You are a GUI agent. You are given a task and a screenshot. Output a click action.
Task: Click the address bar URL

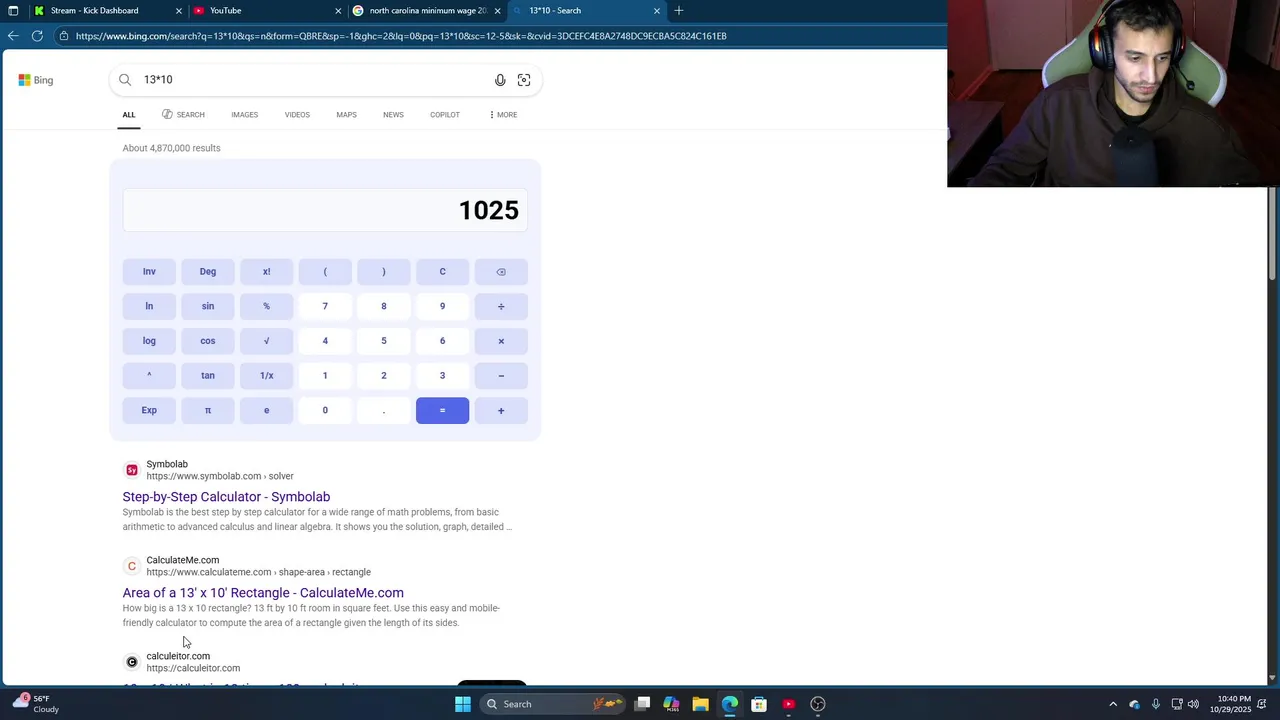tap(401, 36)
